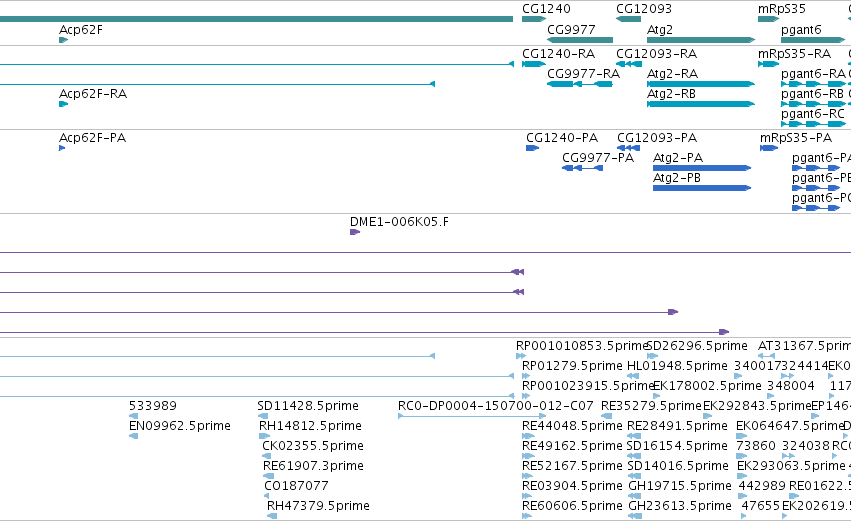The height and width of the screenshot is (521, 851).
Task: Click the CG1240 gene label
Action: (546, 9)
